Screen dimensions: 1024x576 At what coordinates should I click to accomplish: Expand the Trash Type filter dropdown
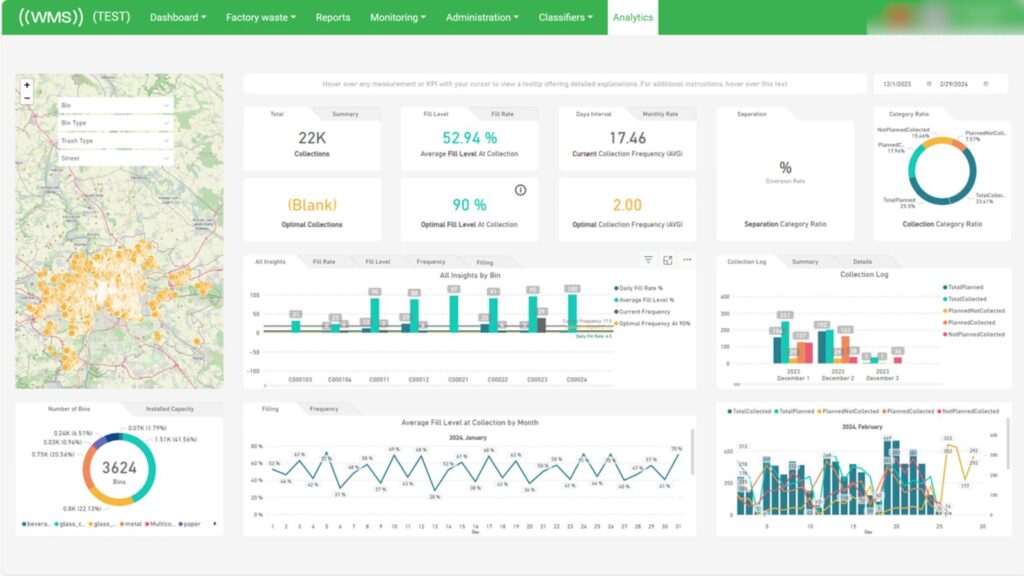coord(116,141)
